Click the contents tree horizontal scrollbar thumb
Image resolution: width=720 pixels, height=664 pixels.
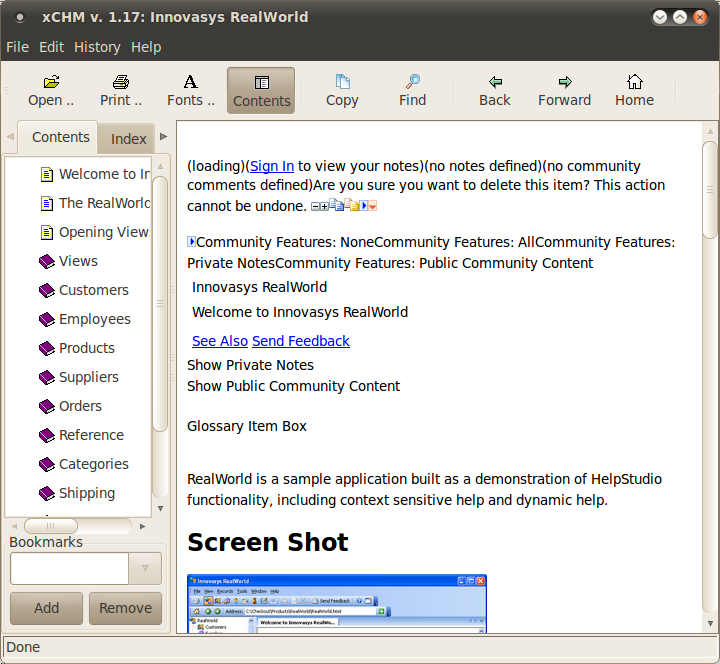coord(51,526)
